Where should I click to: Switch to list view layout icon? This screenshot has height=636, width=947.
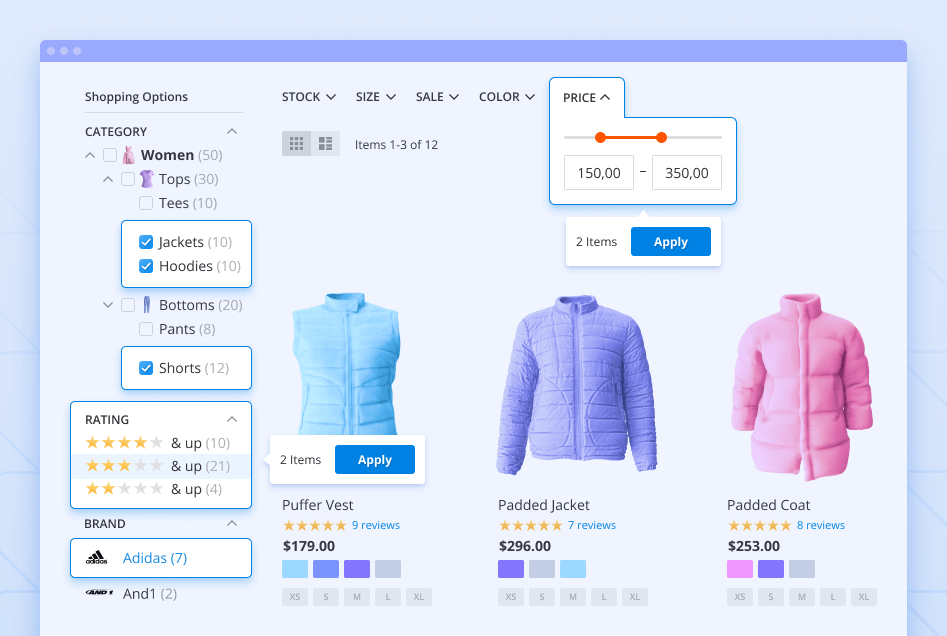(x=325, y=144)
